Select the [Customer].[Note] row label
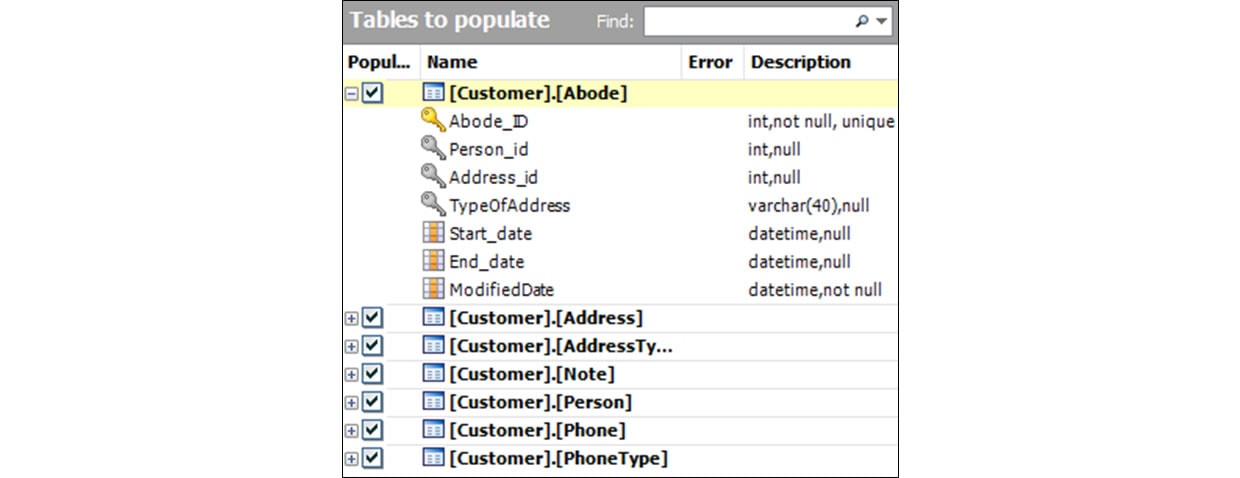This screenshot has width=1240, height=478. pyautogui.click(x=532, y=374)
